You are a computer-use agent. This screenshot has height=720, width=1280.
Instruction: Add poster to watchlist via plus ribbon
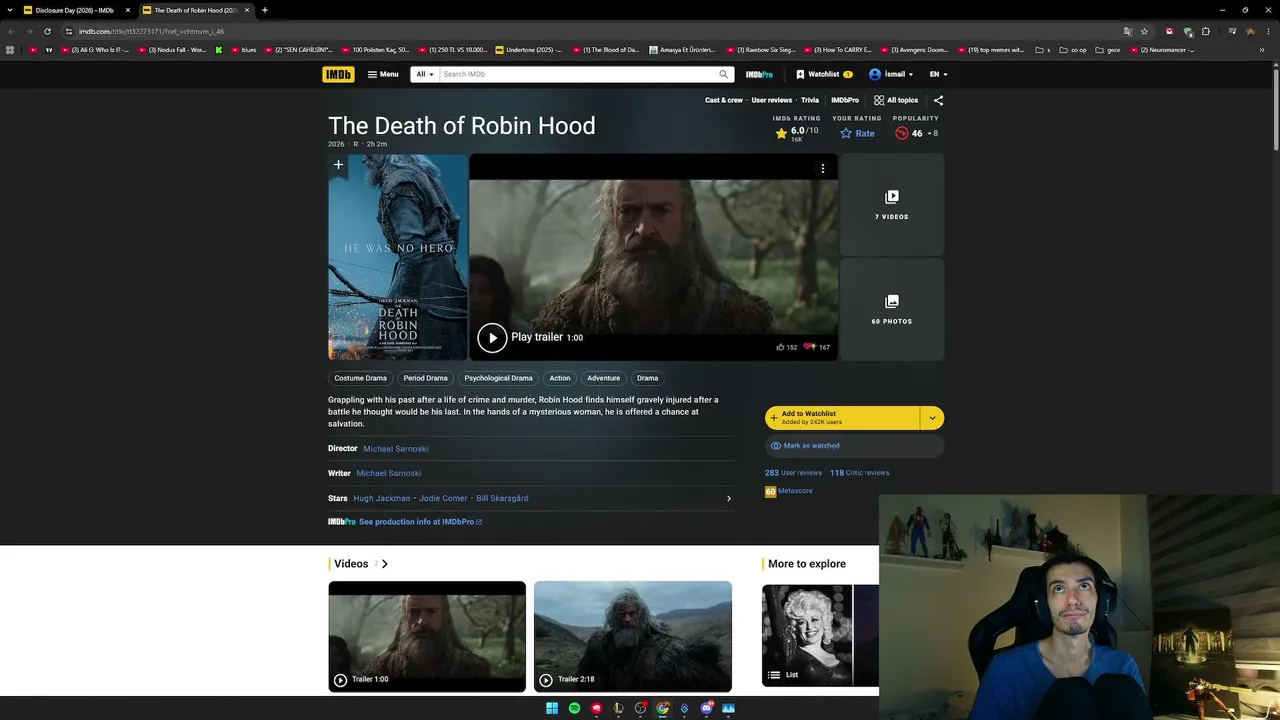pyautogui.click(x=338, y=165)
